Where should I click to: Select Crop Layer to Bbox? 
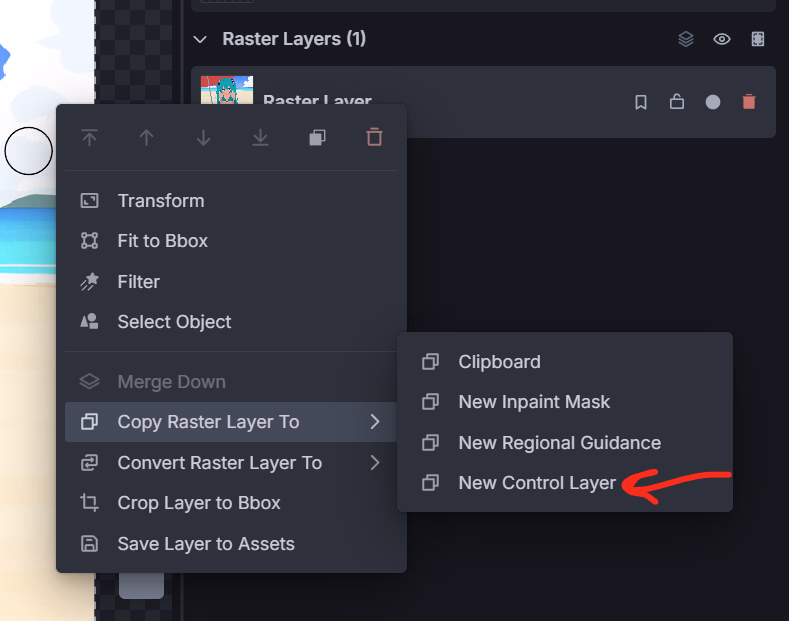pyautogui.click(x=231, y=503)
